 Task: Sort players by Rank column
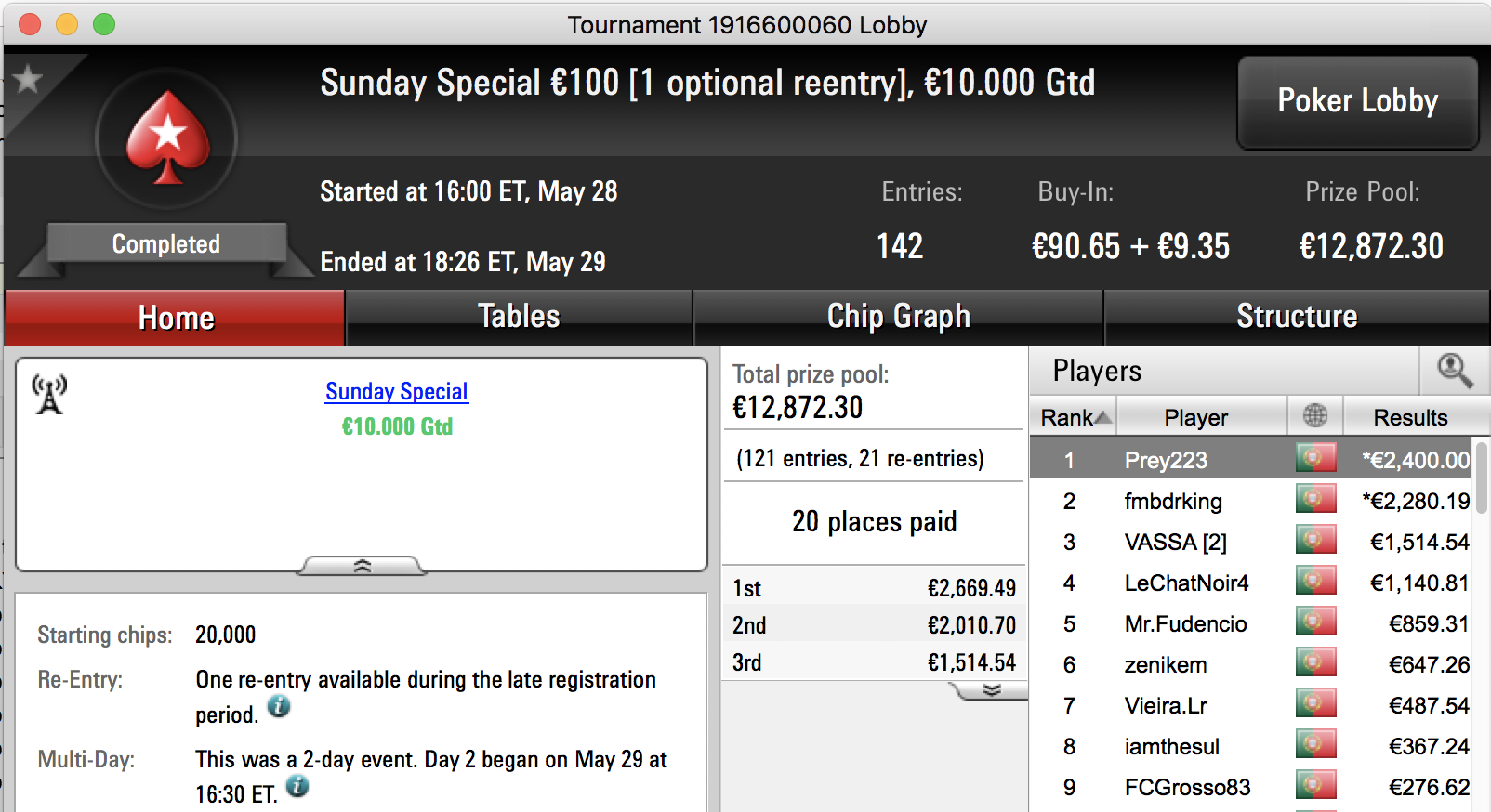[x=1074, y=417]
